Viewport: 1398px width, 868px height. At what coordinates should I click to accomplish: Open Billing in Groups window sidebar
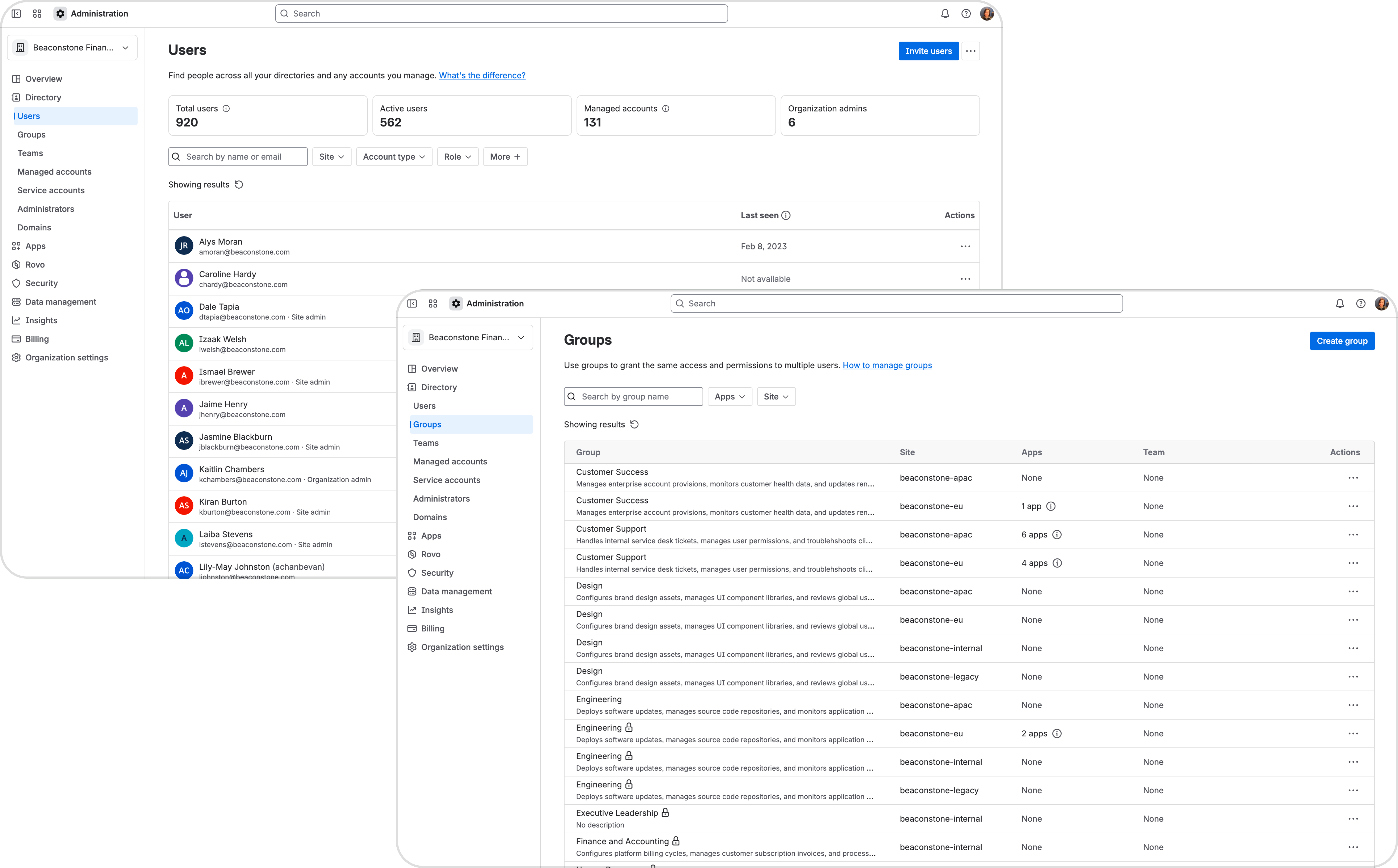432,629
